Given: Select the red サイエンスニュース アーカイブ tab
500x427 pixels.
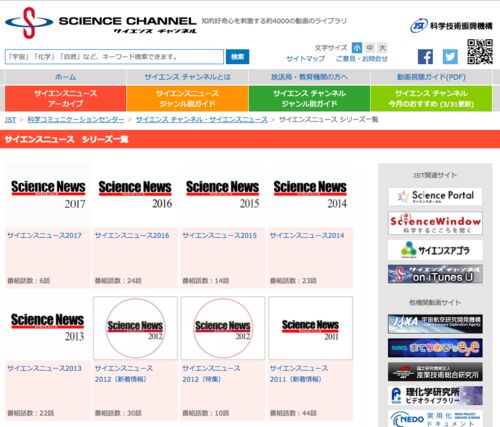Looking at the screenshot, I should (65, 98).
